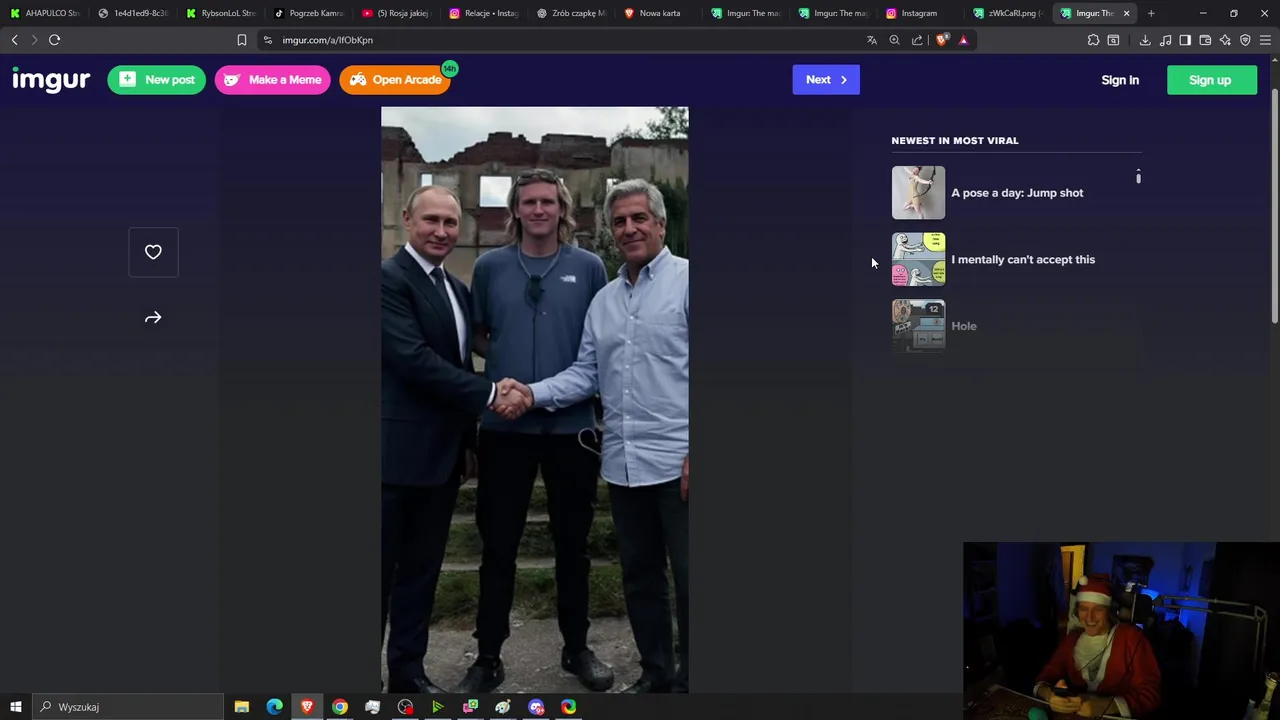
Task: Open Brave Rewards triangle icon
Action: (963, 40)
